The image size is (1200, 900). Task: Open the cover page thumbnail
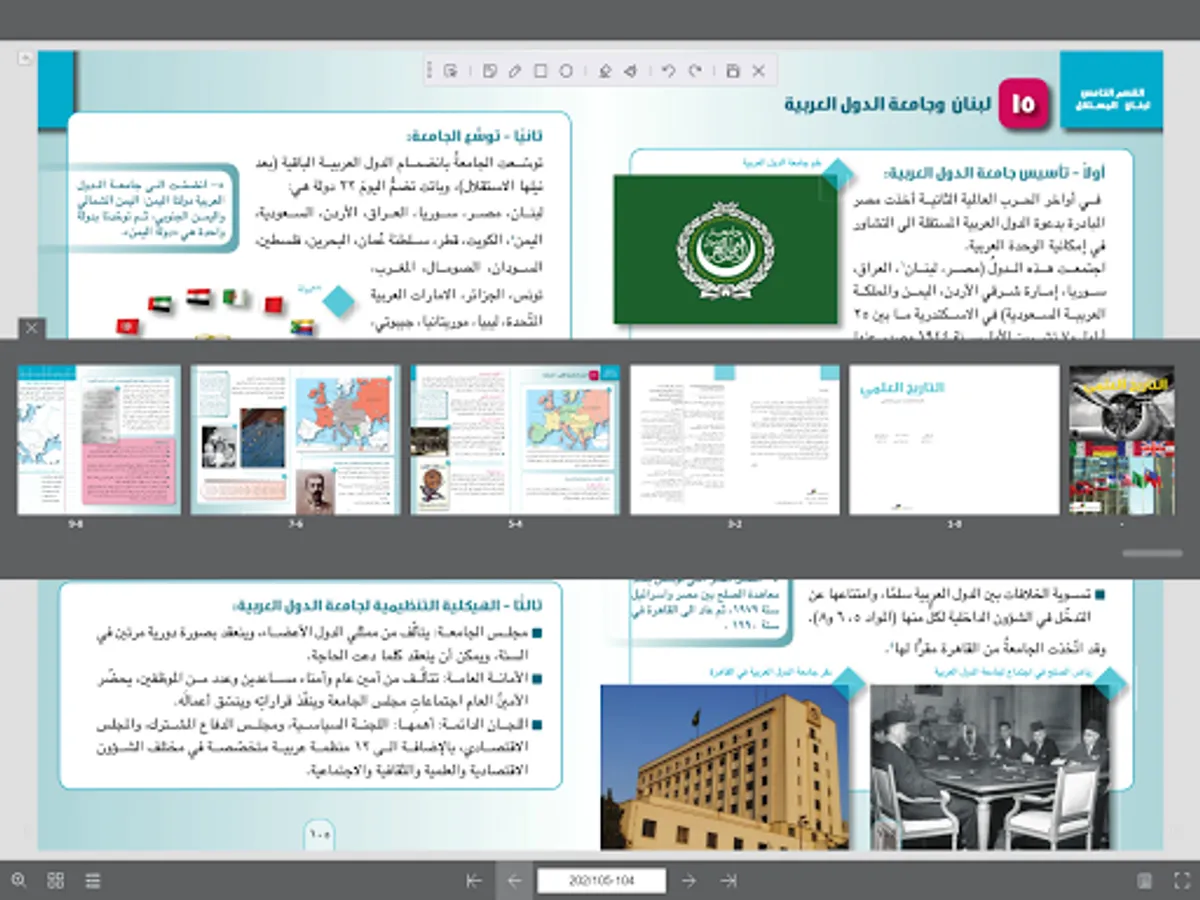tap(1122, 440)
